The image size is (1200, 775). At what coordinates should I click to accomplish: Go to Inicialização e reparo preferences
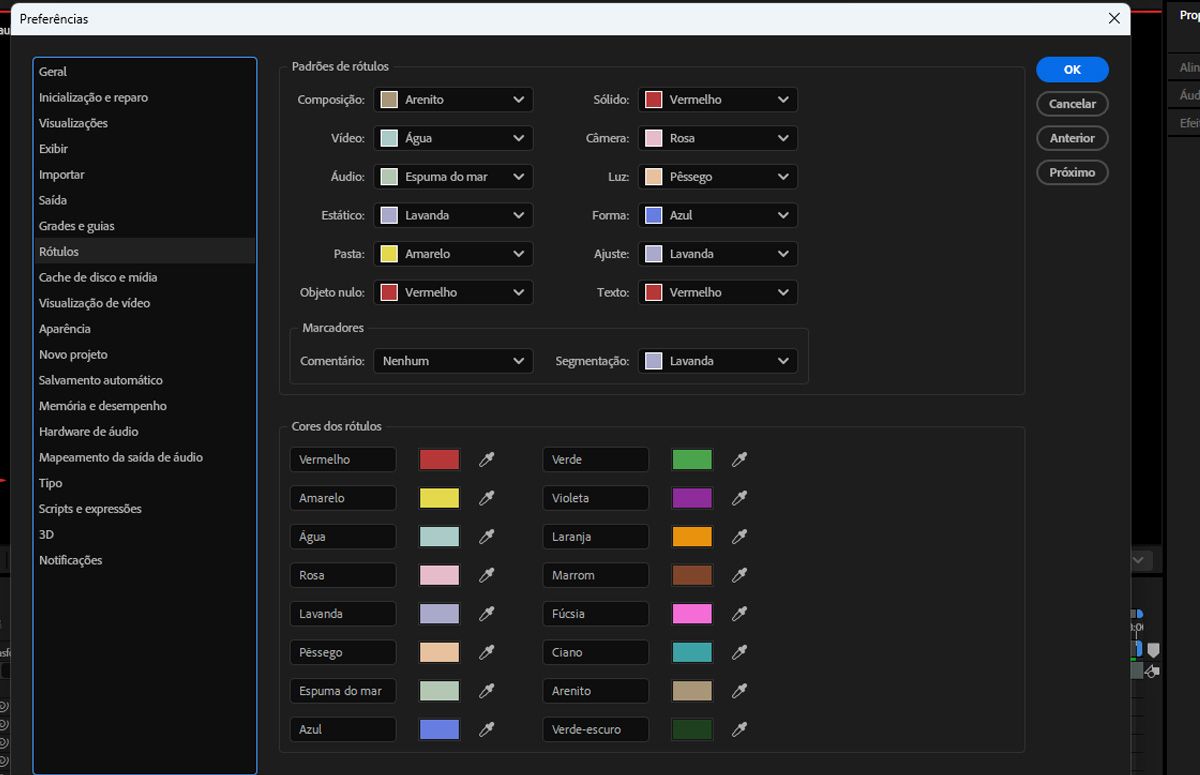tap(145, 97)
